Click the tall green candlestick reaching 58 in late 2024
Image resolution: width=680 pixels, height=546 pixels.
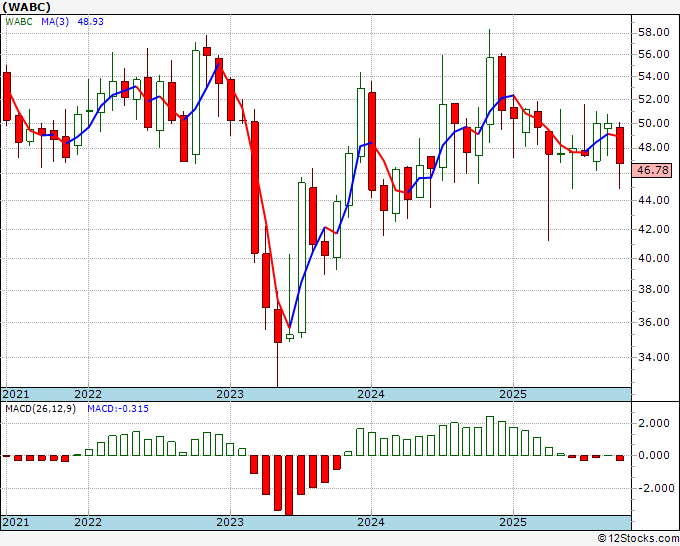coord(490,91)
